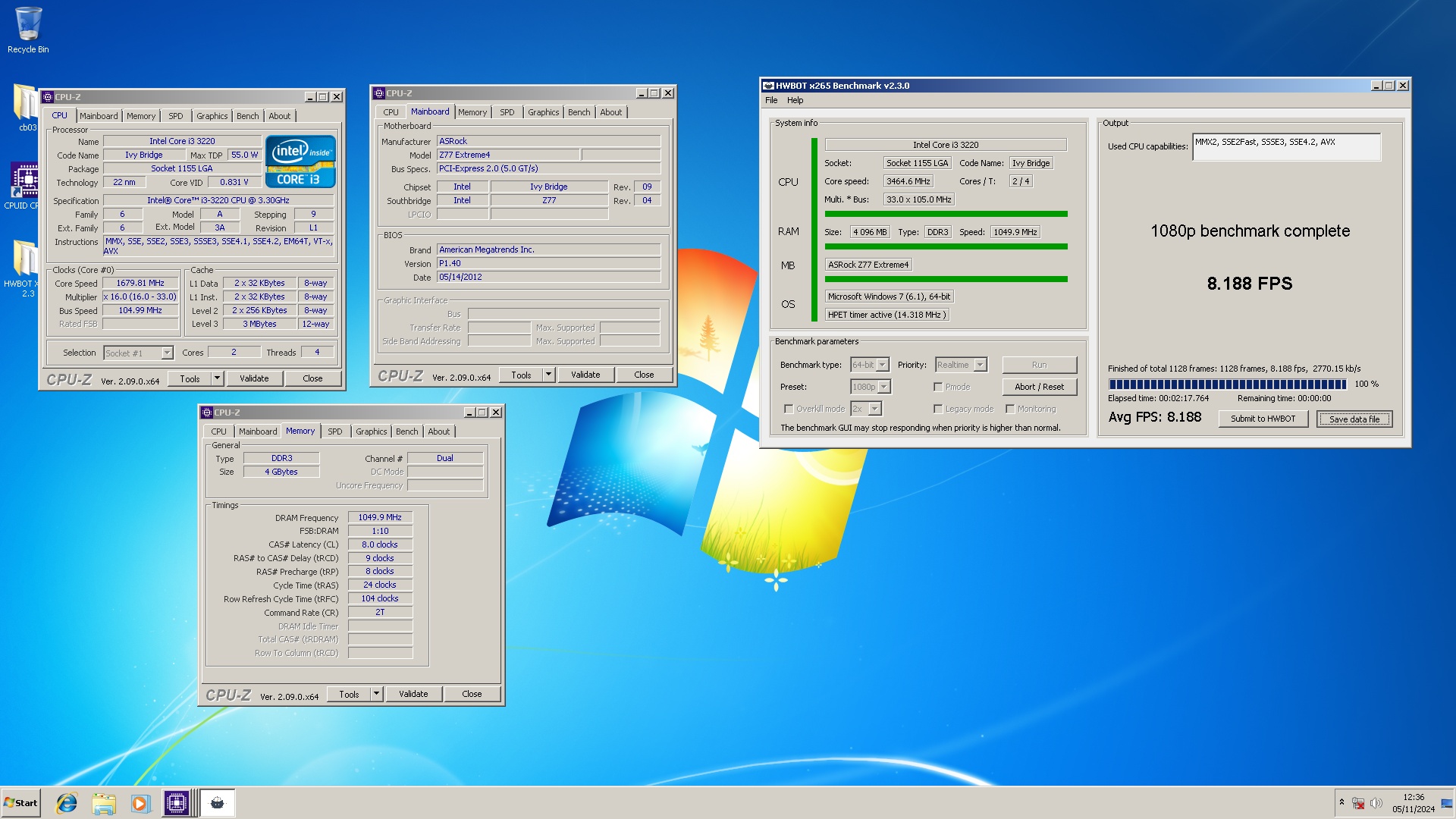Click the Mainboard Model Z77 Extreme4 field

pyautogui.click(x=508, y=155)
